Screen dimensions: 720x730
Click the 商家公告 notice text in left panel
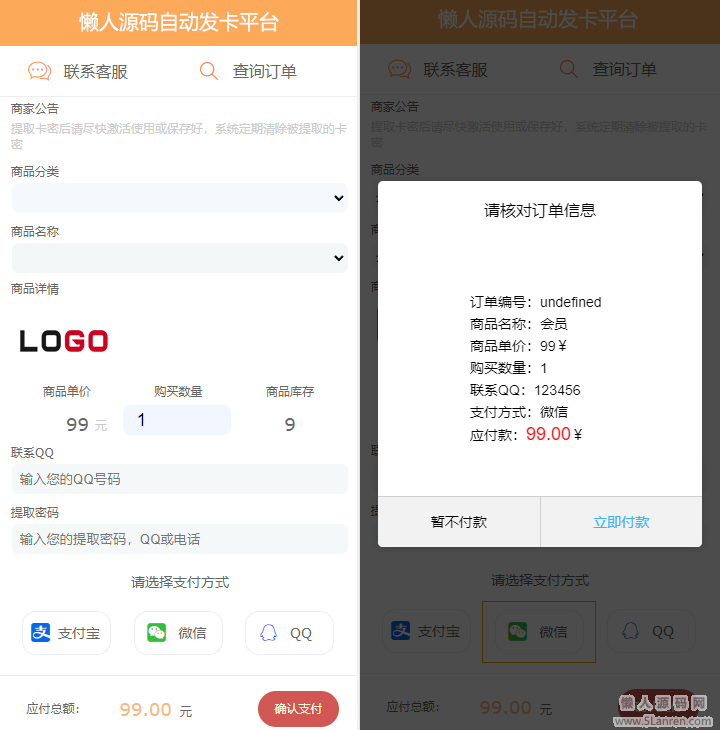click(x=179, y=136)
